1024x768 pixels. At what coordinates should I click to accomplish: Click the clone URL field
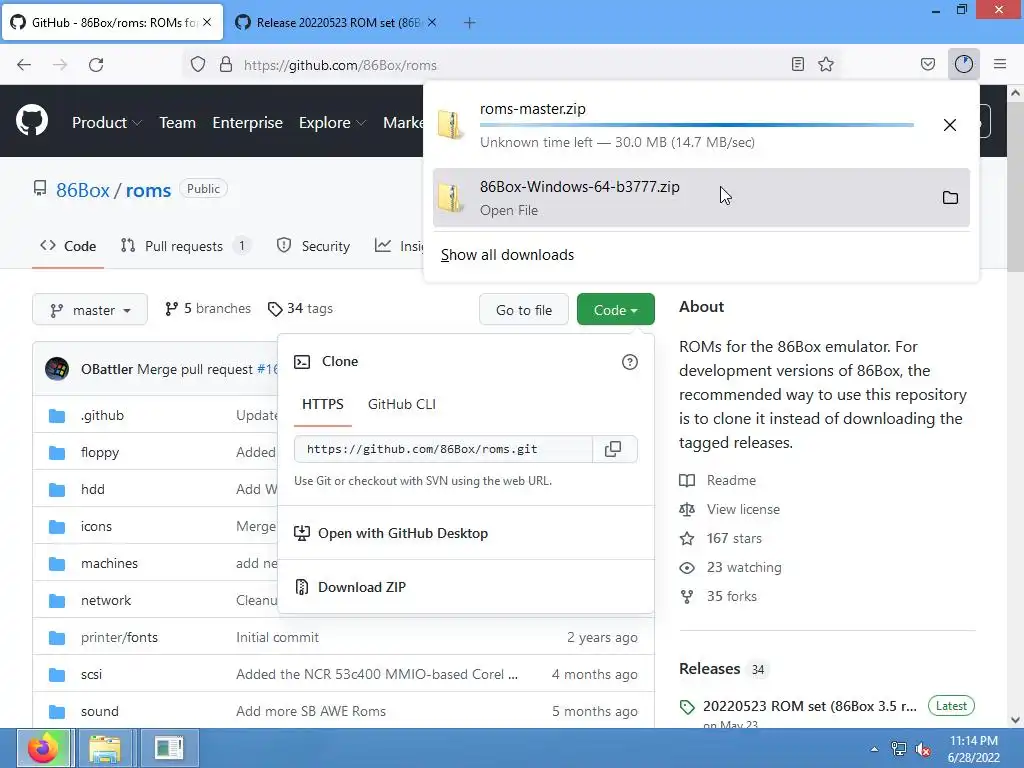coord(443,449)
